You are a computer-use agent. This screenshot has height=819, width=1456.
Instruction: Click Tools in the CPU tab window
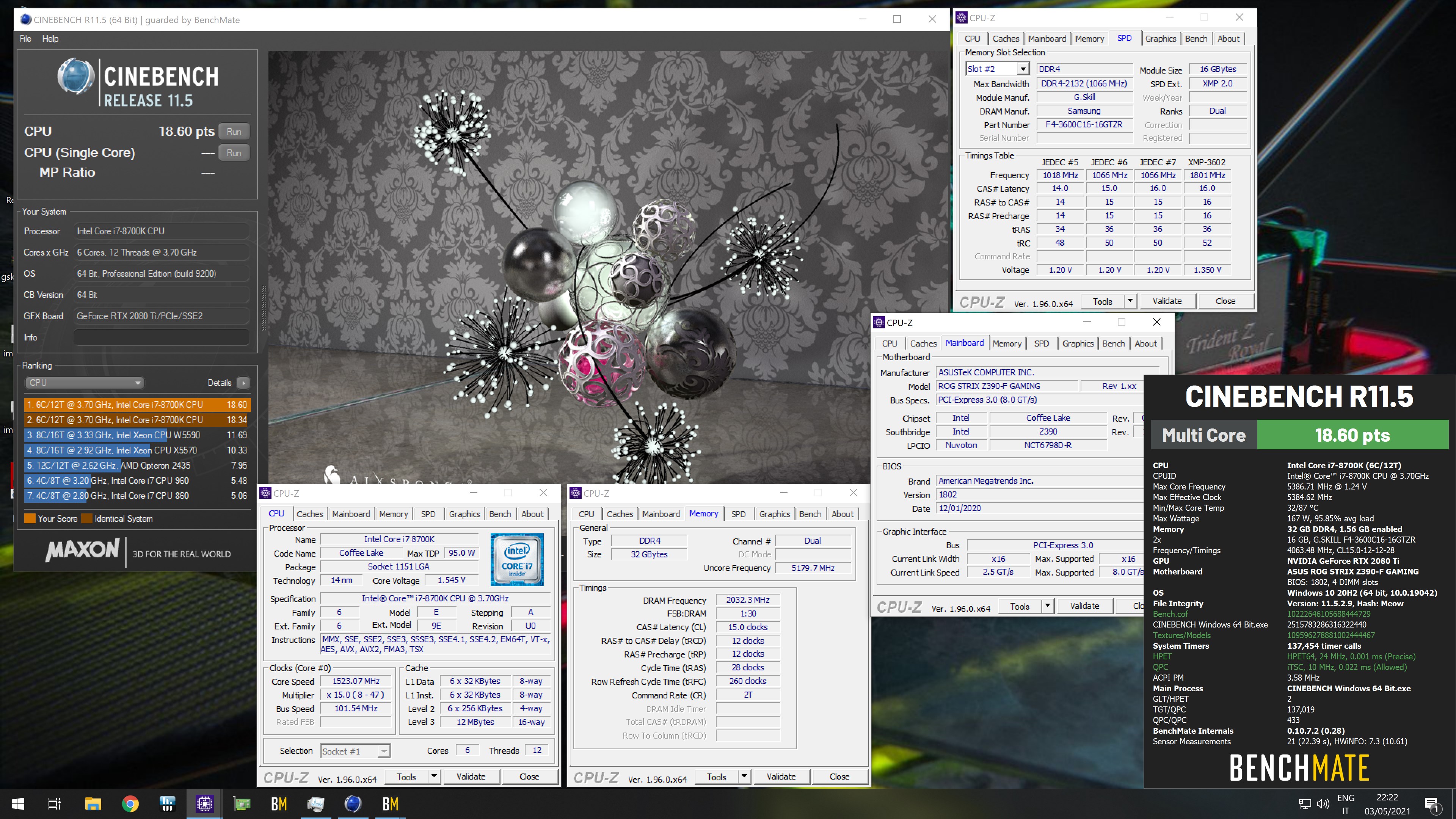coord(406,777)
